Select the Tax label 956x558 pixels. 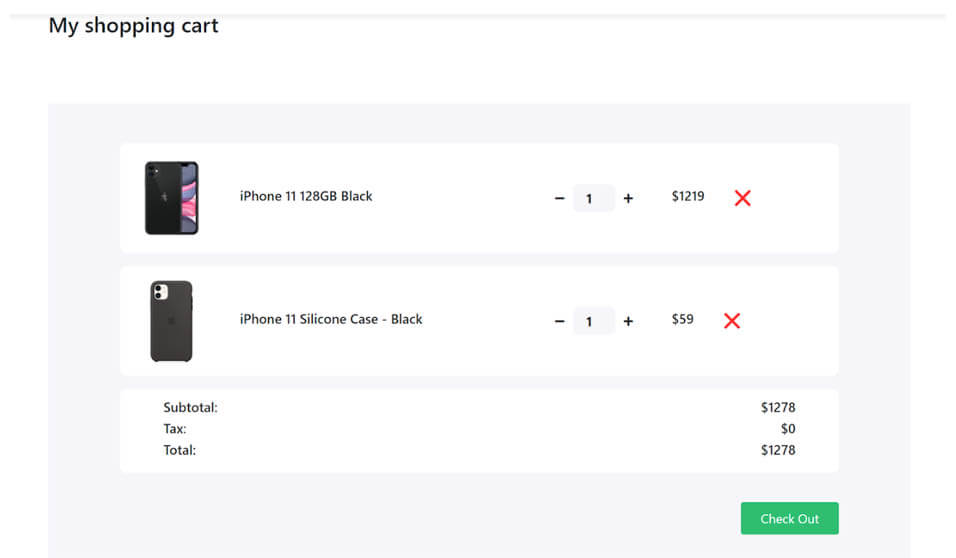pos(175,429)
